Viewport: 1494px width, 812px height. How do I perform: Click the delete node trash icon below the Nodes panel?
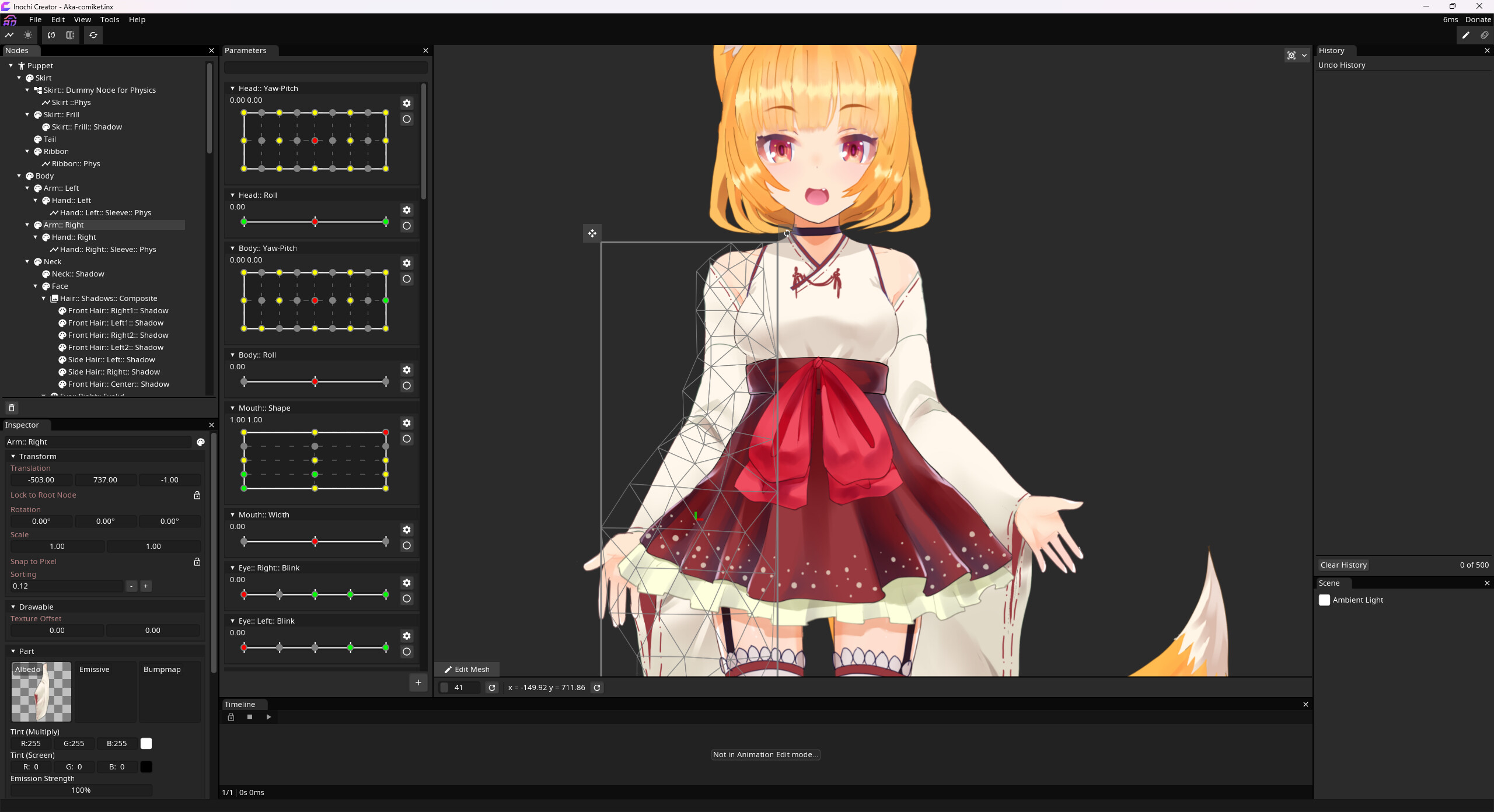point(12,408)
